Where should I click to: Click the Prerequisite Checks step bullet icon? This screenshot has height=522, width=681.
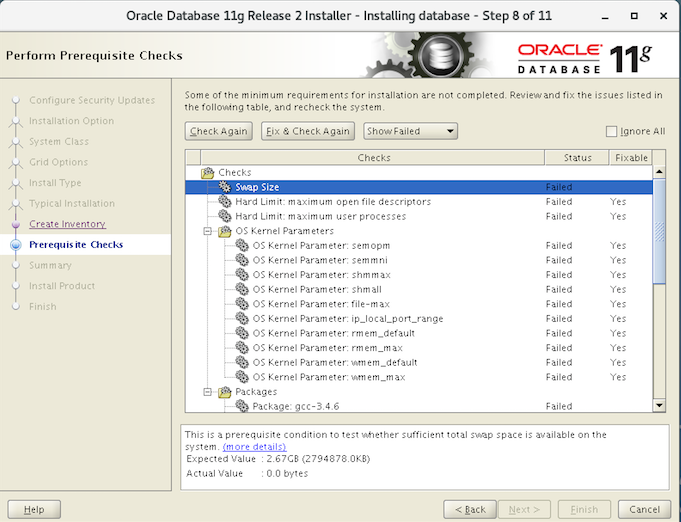(x=16, y=245)
